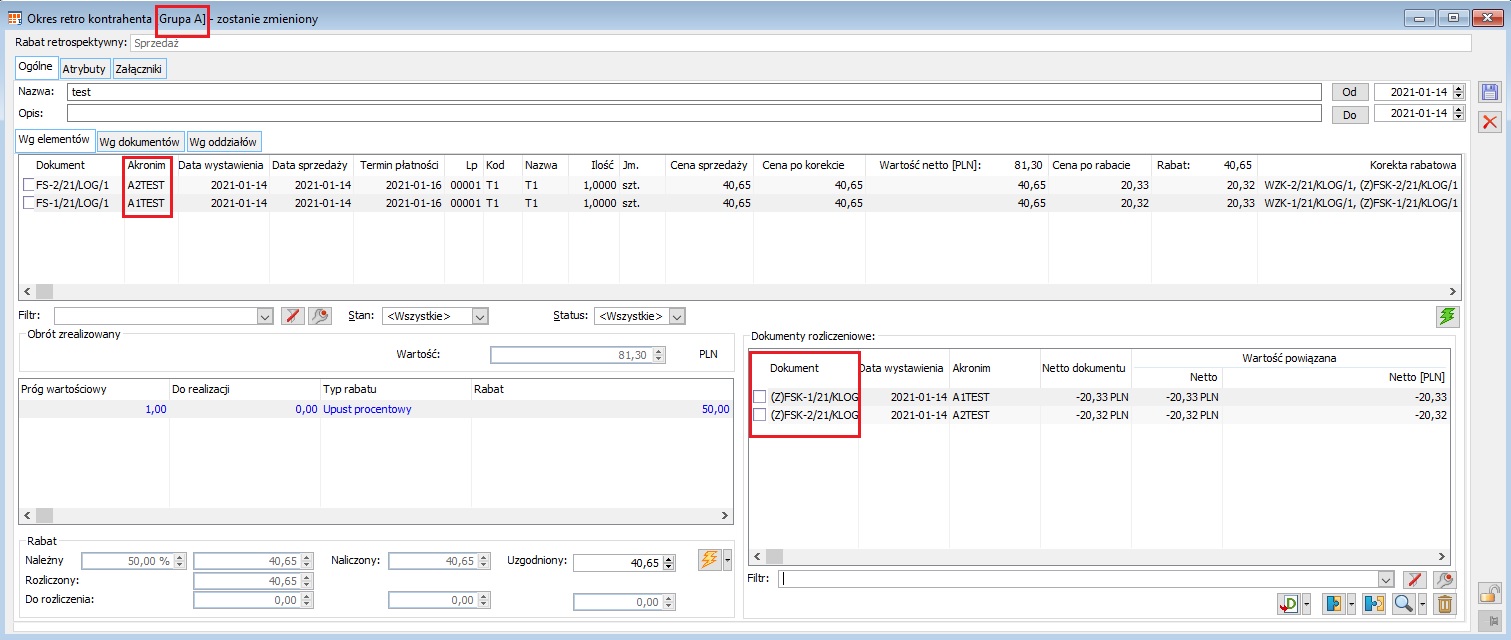The height and width of the screenshot is (640, 1511).
Task: Tick checkbox for (Z)FSK-2/21/KLOG row
Action: (759, 415)
